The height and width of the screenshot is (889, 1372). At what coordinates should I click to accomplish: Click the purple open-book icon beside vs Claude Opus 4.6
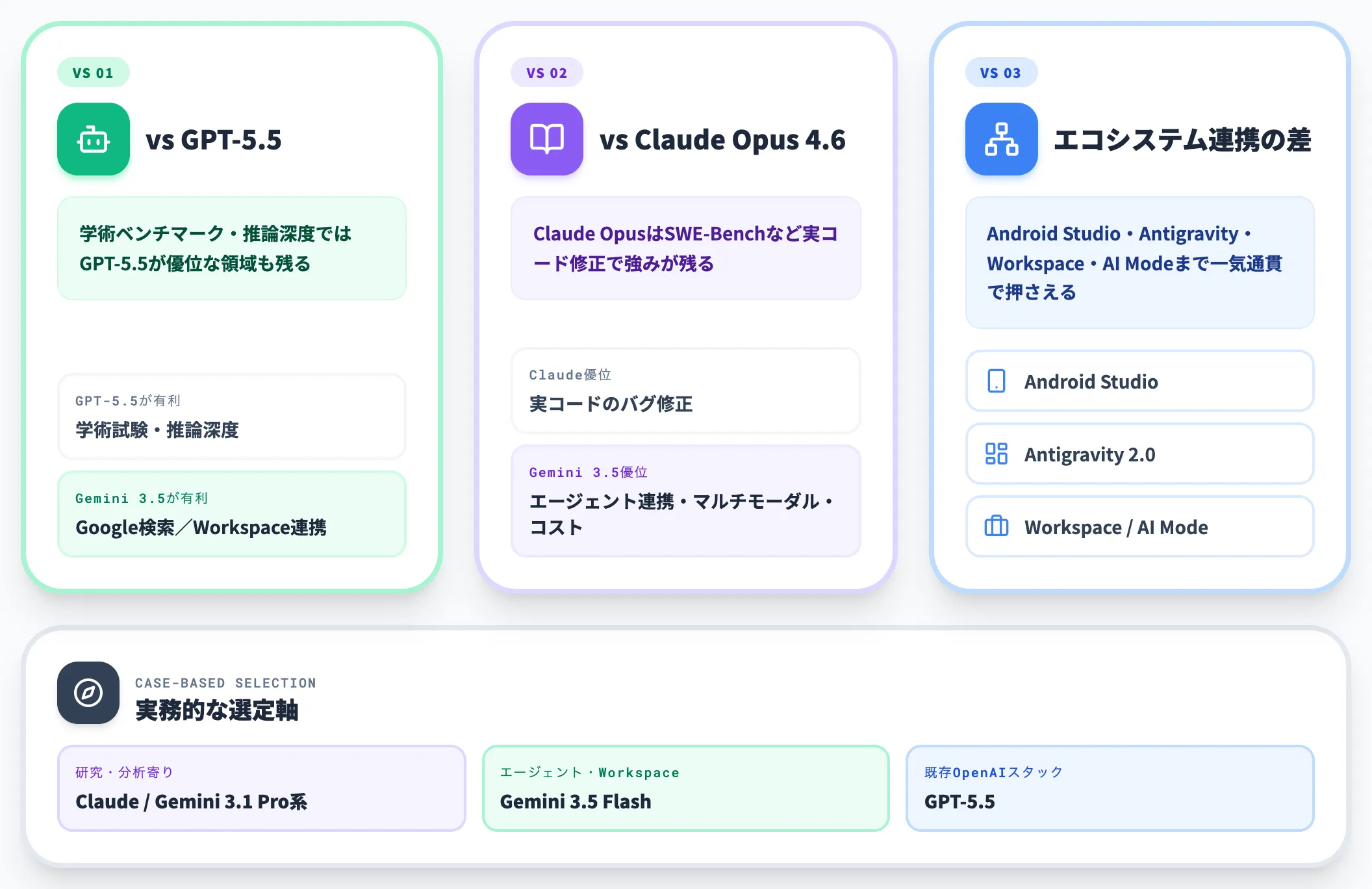coord(547,139)
